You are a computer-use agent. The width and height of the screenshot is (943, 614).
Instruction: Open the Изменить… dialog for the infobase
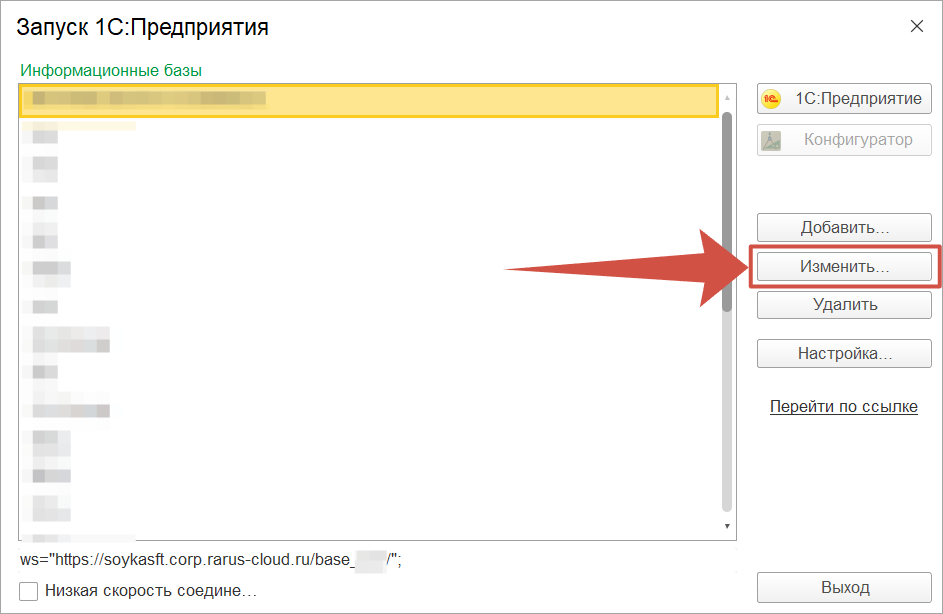(x=844, y=267)
